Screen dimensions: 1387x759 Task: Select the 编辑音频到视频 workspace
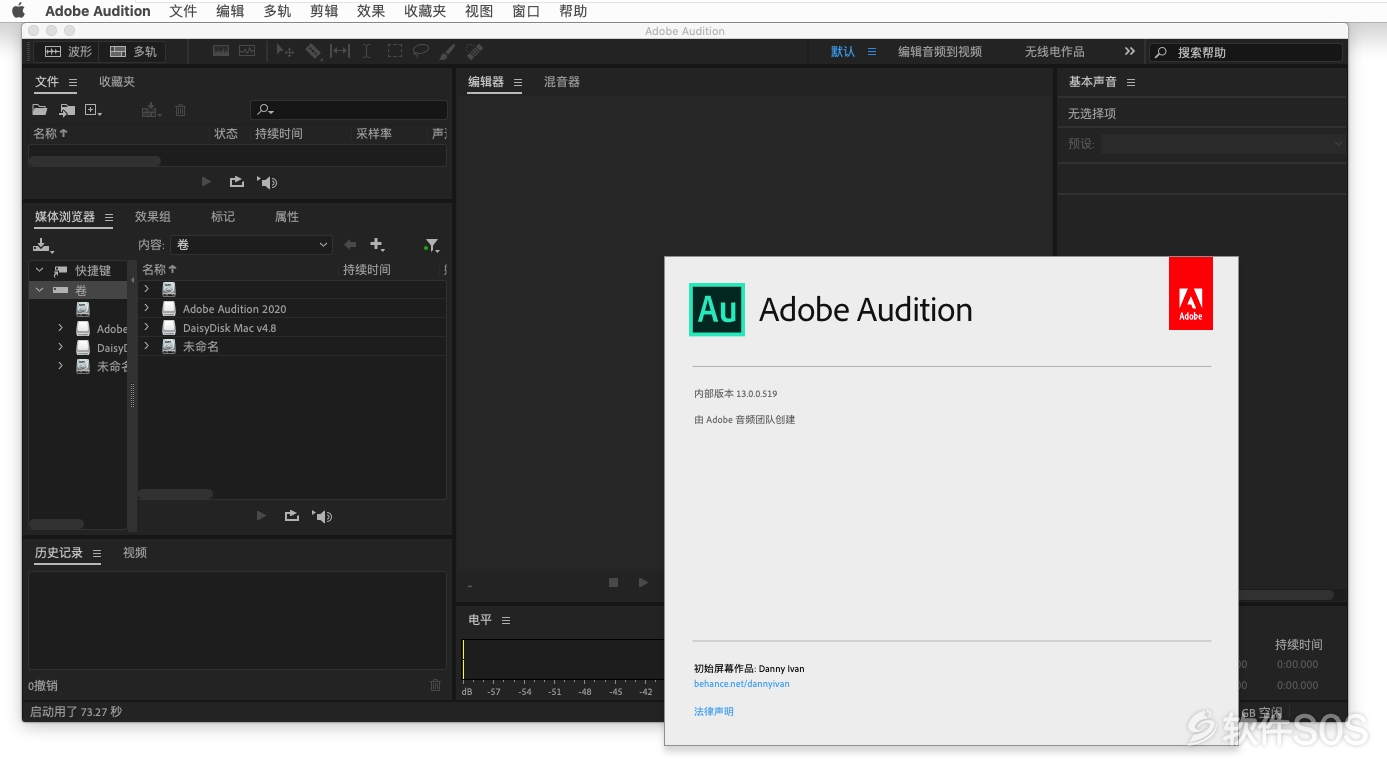[x=940, y=51]
